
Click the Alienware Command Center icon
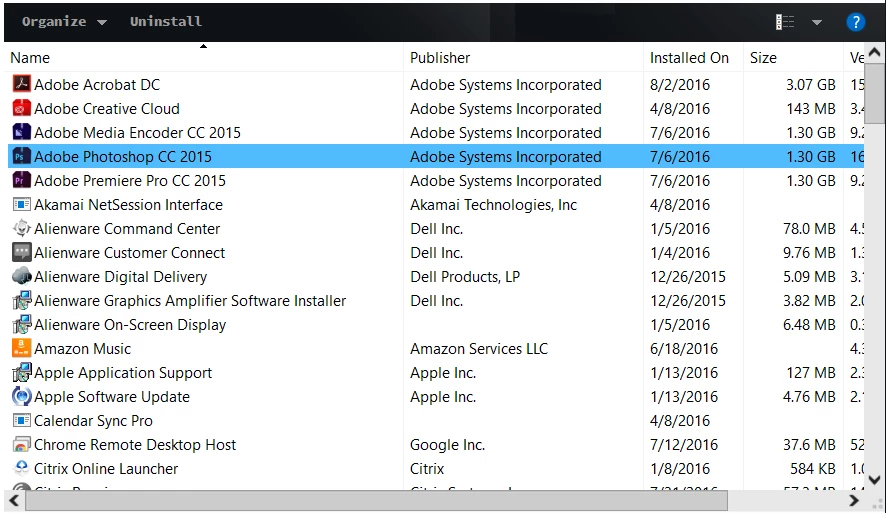(21, 228)
